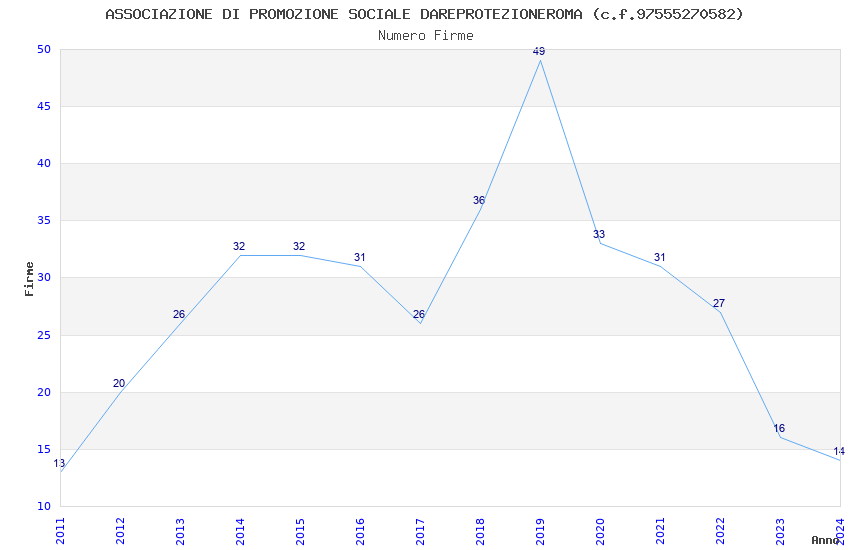850x550 pixels.
Task: Click the y-axis tick value 10
Action: [x=44, y=507]
